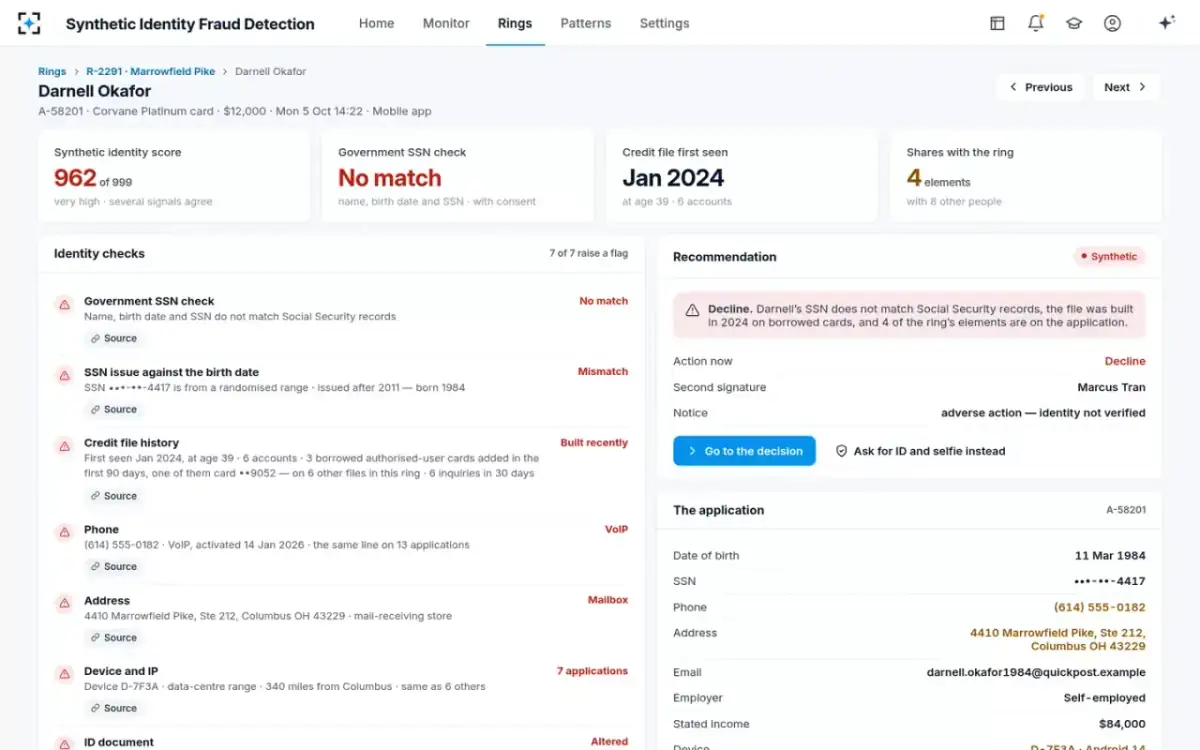The image size is (1200, 750).
Task: Go to the Previous applicant
Action: click(x=1040, y=87)
